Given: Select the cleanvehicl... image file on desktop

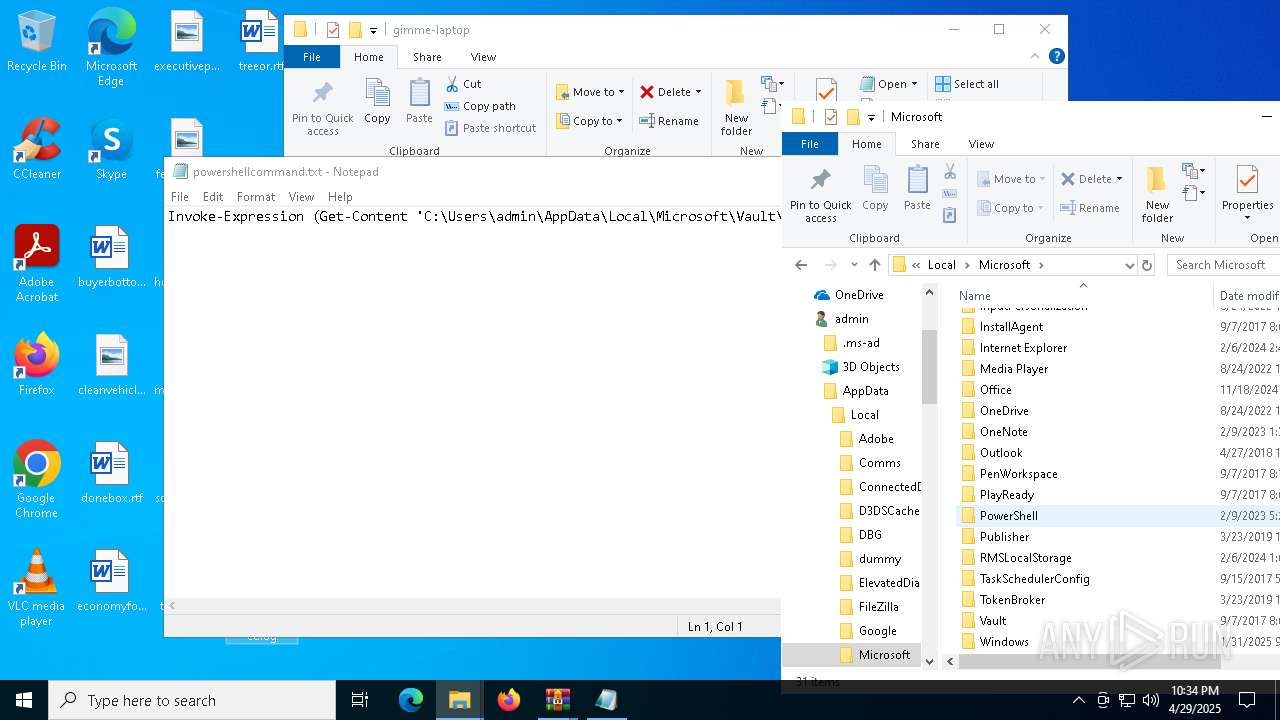Looking at the screenshot, I should (111, 366).
